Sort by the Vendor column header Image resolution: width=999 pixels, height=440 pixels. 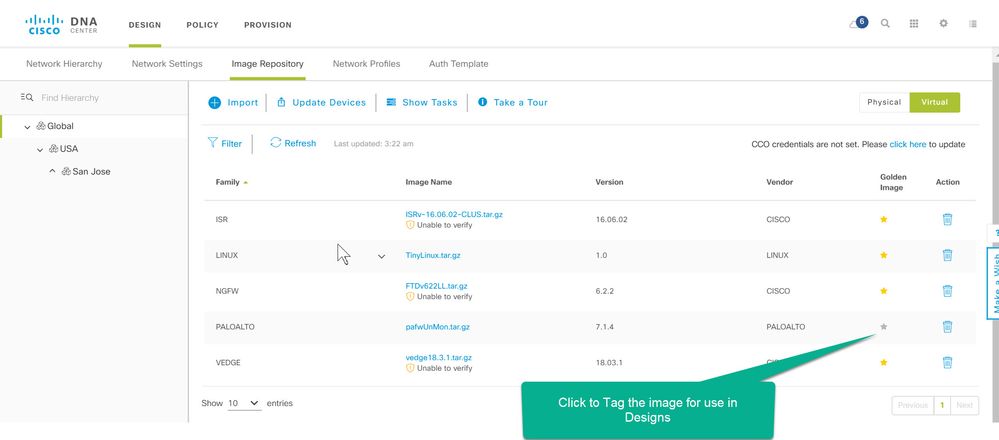pyautogui.click(x=779, y=182)
